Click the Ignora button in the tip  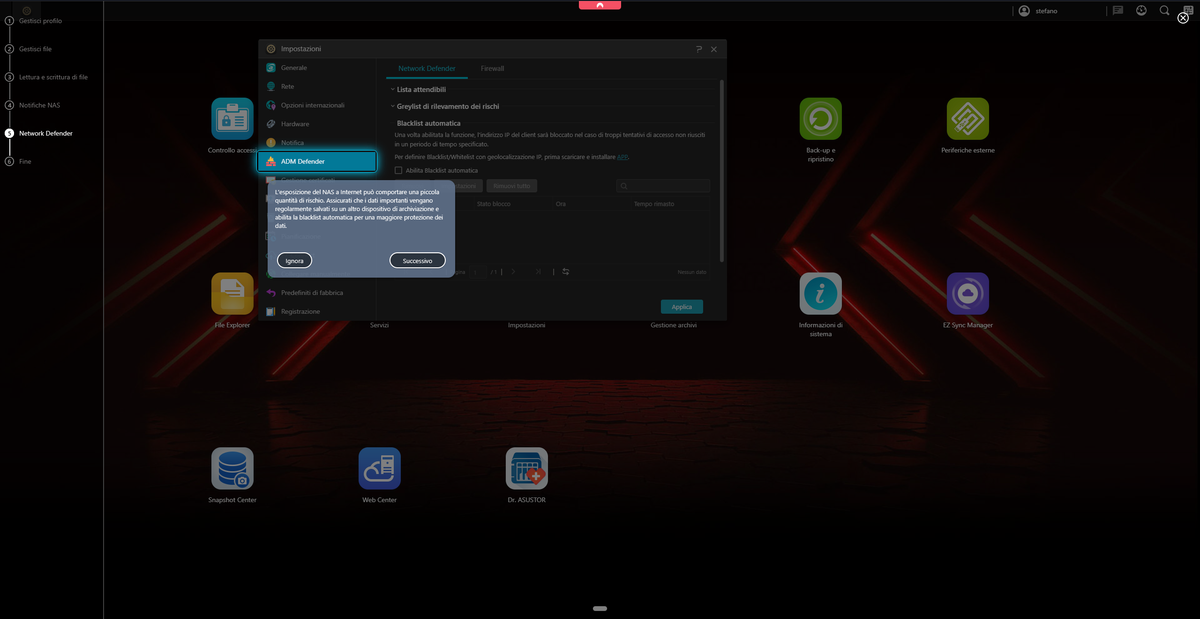point(294,260)
